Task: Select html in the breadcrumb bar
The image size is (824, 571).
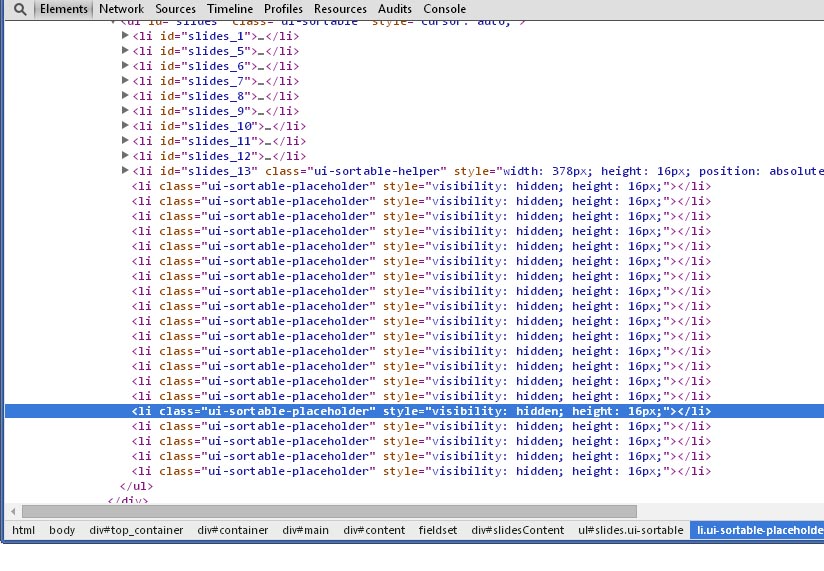Action: 23,530
